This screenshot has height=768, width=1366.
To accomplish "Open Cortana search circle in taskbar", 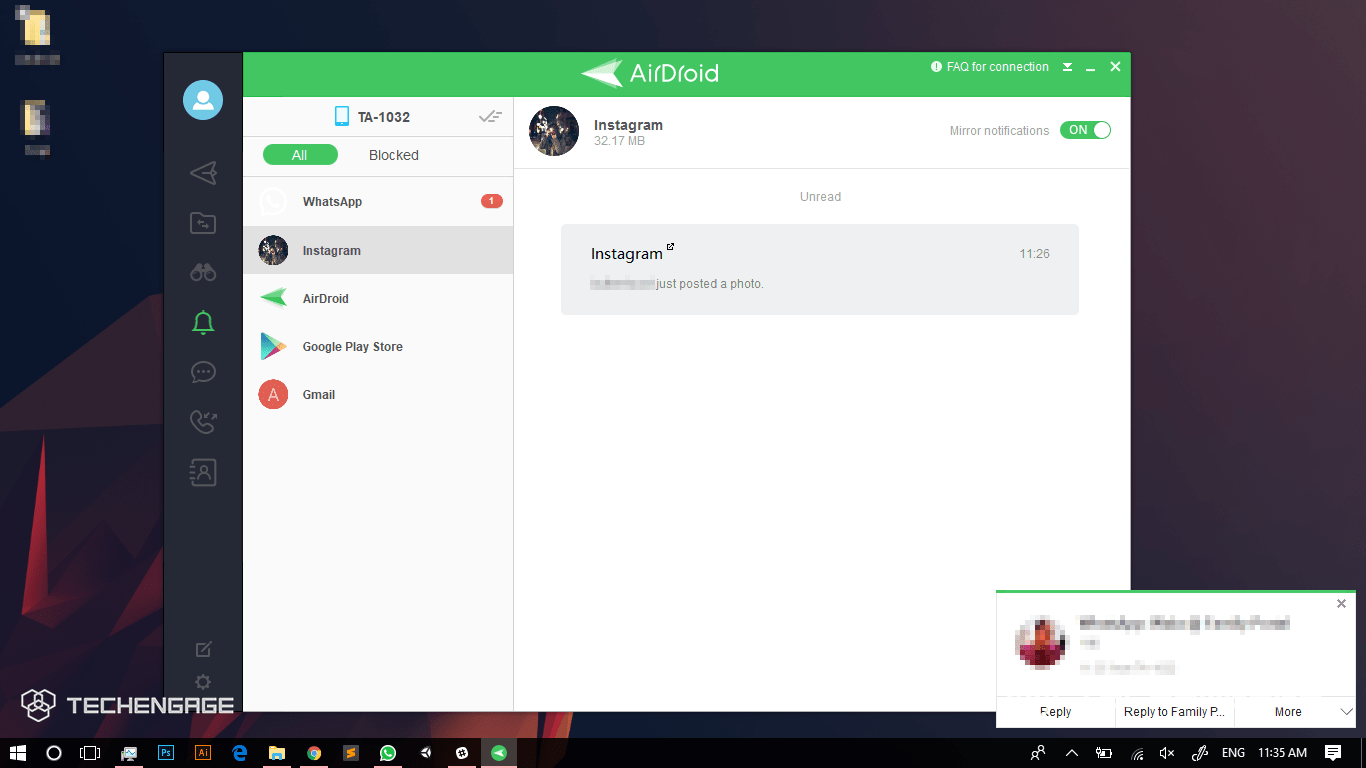I will click(54, 753).
